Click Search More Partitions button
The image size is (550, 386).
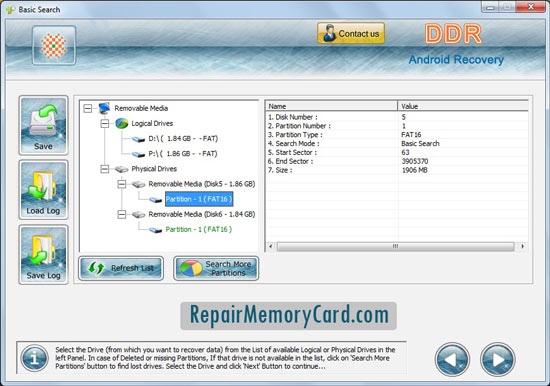216,268
